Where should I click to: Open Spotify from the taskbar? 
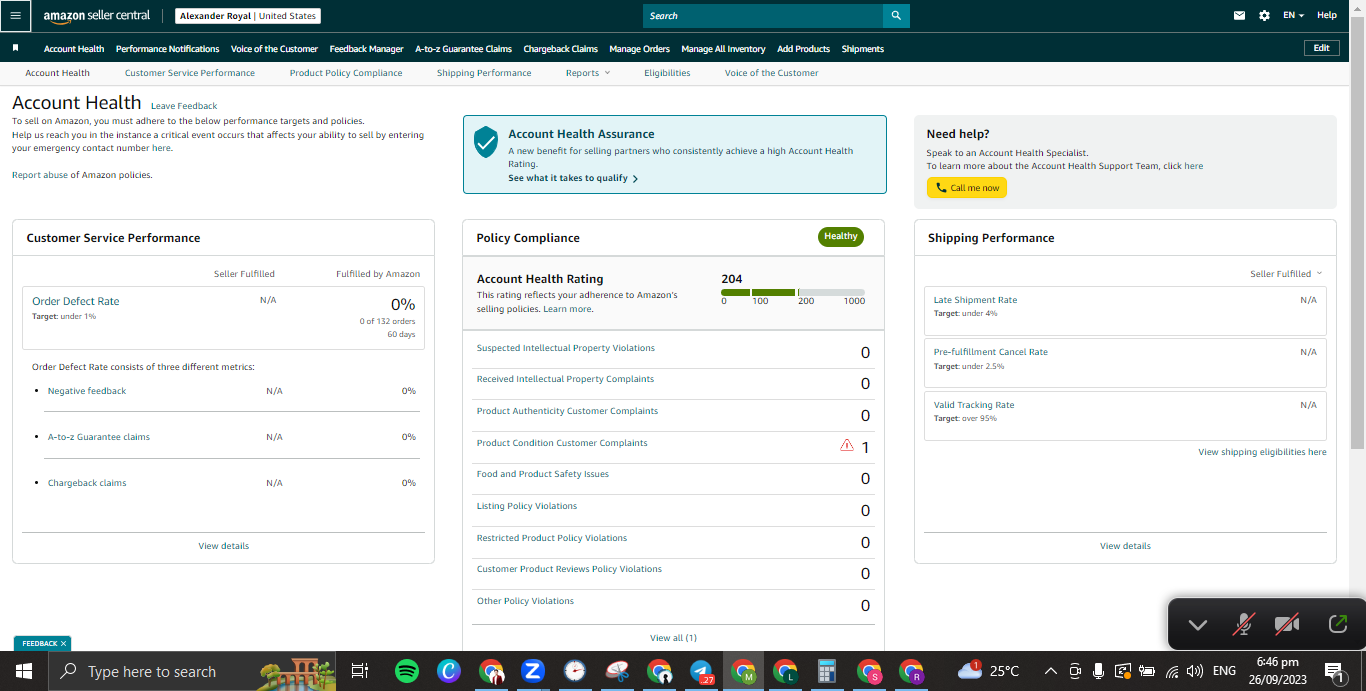click(x=407, y=671)
